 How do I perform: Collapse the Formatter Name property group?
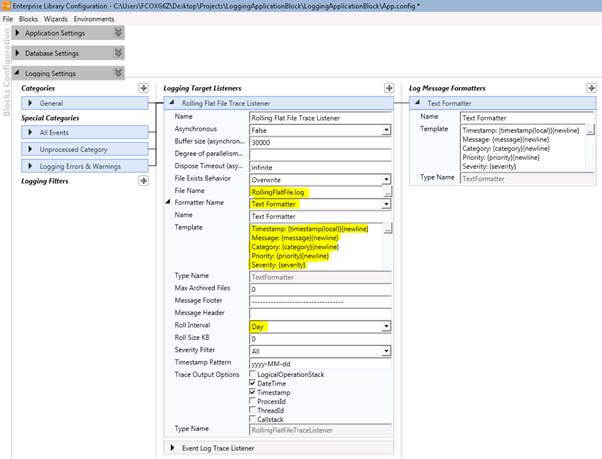[168, 202]
